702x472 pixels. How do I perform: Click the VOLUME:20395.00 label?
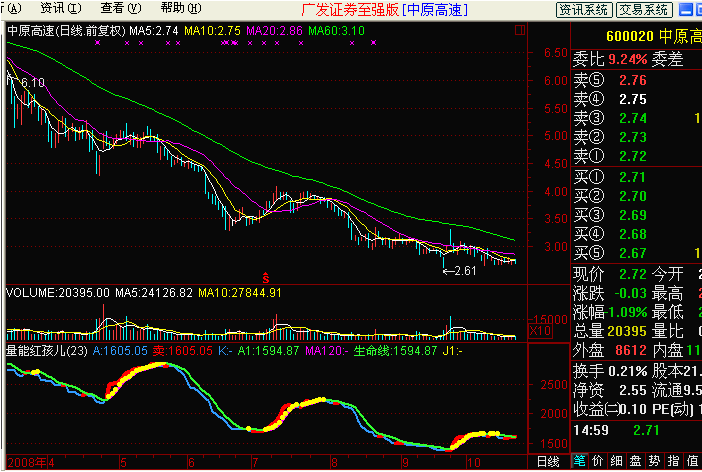click(58, 293)
